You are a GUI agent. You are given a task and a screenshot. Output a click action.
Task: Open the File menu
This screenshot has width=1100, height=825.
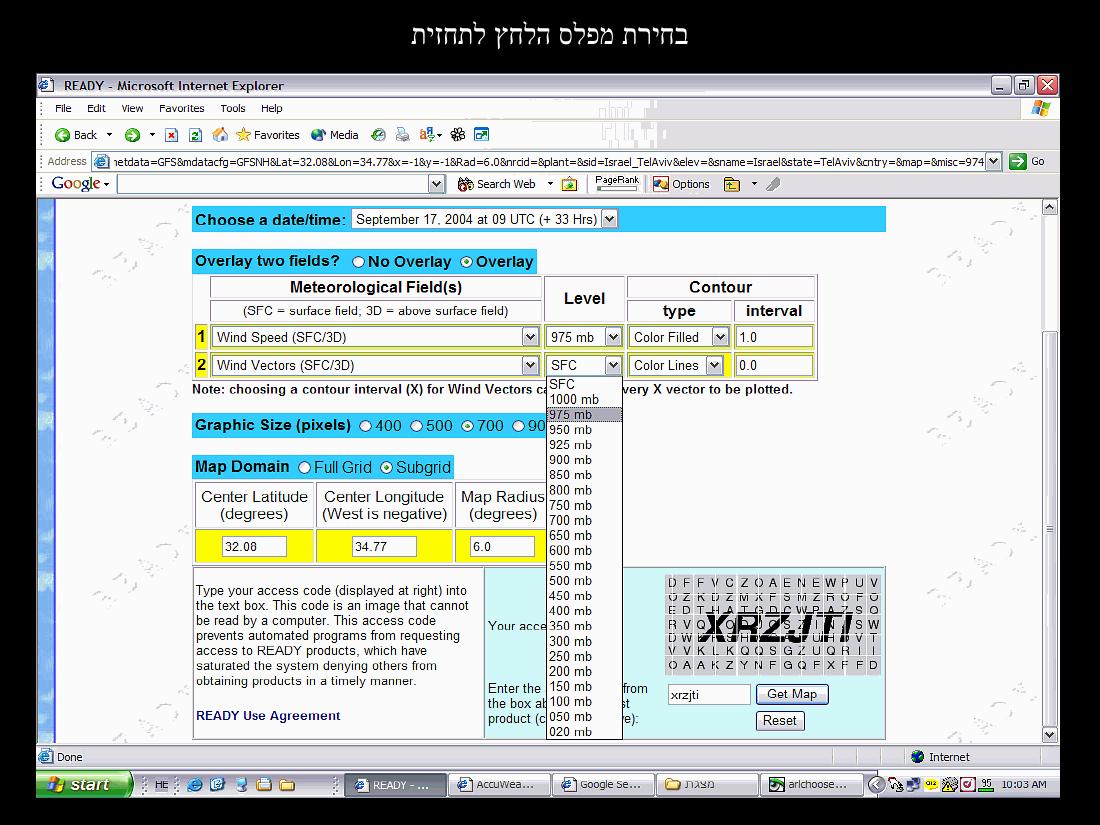tap(63, 108)
